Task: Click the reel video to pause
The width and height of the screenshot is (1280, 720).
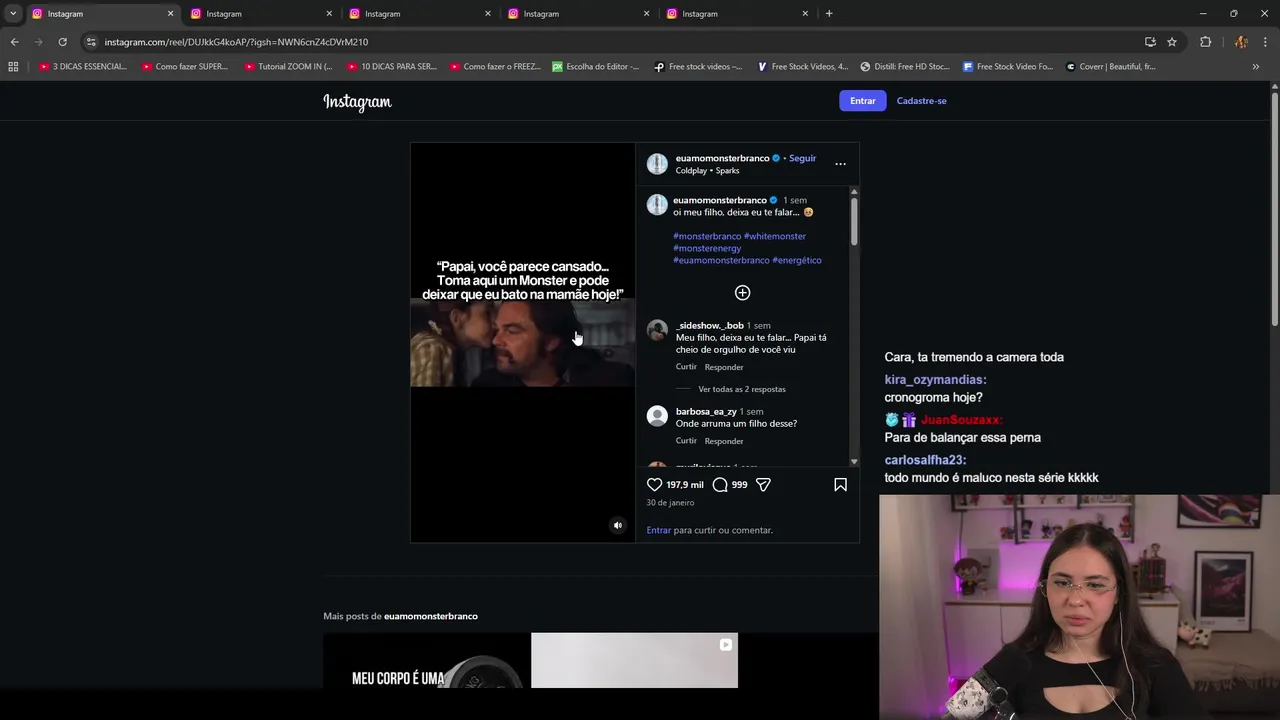Action: click(x=522, y=342)
